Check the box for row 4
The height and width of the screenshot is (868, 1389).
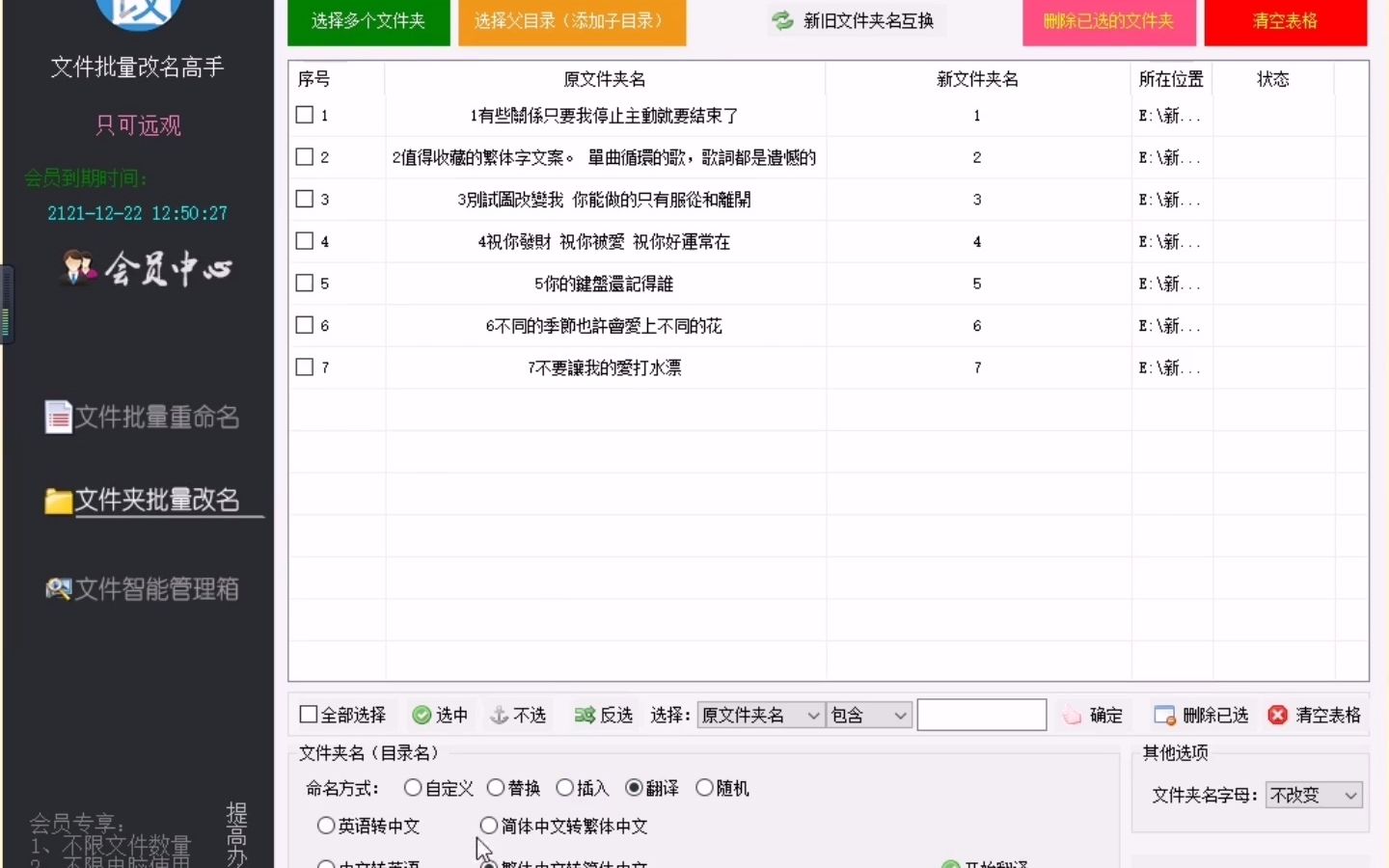pyautogui.click(x=305, y=240)
